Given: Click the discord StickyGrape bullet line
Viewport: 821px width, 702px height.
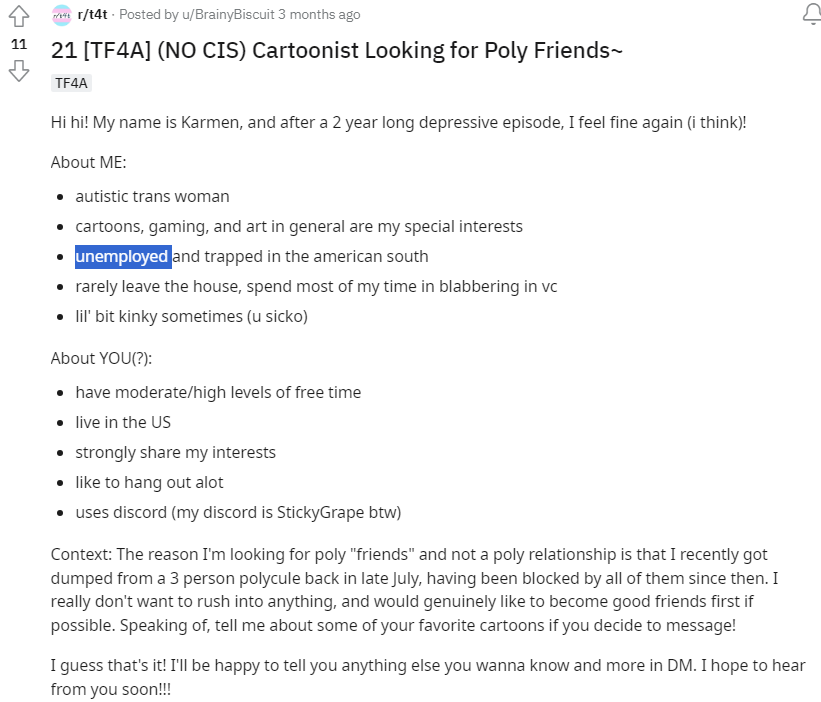Looking at the screenshot, I should click(238, 512).
